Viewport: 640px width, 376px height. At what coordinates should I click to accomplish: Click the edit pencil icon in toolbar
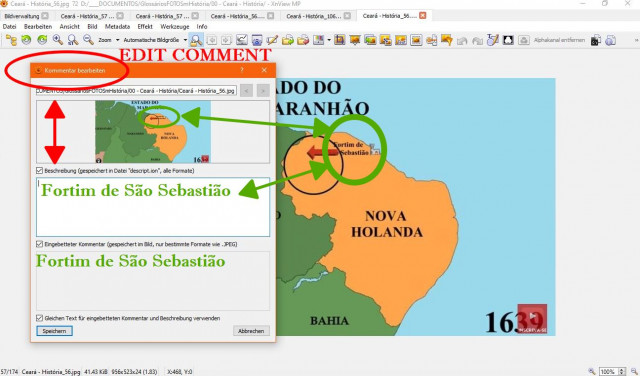272,40
